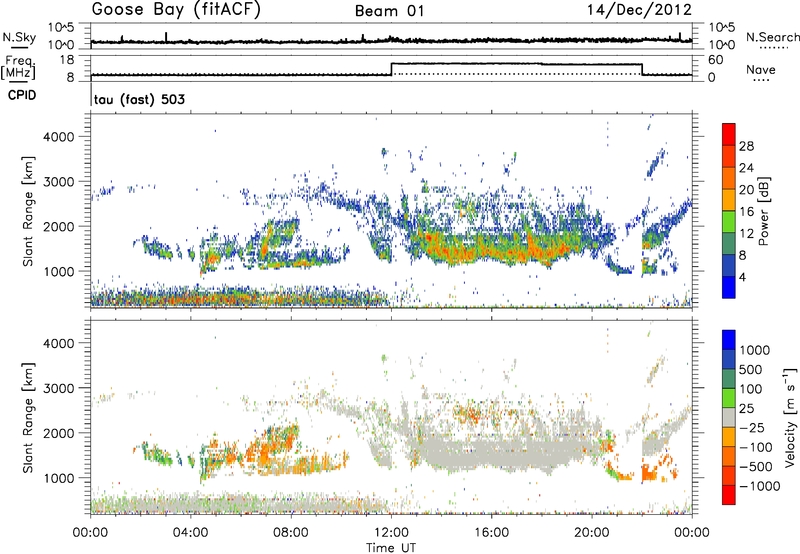Click the 'Power [dB]' colorbar label
The width and height of the screenshot is (800, 554).
pos(763,211)
